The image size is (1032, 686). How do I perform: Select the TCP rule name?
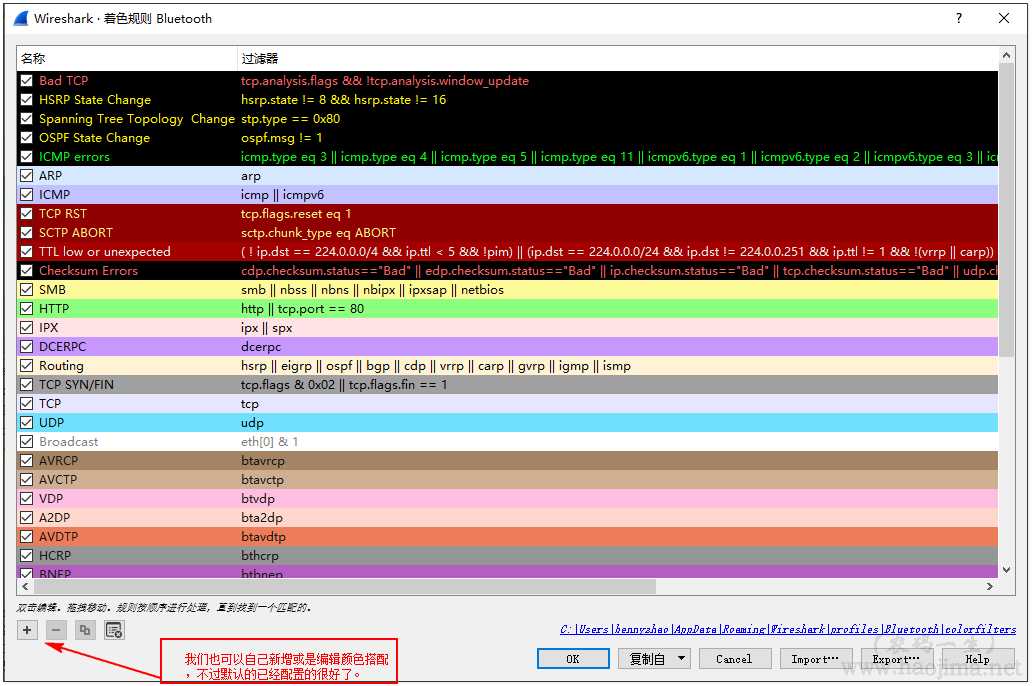50,404
